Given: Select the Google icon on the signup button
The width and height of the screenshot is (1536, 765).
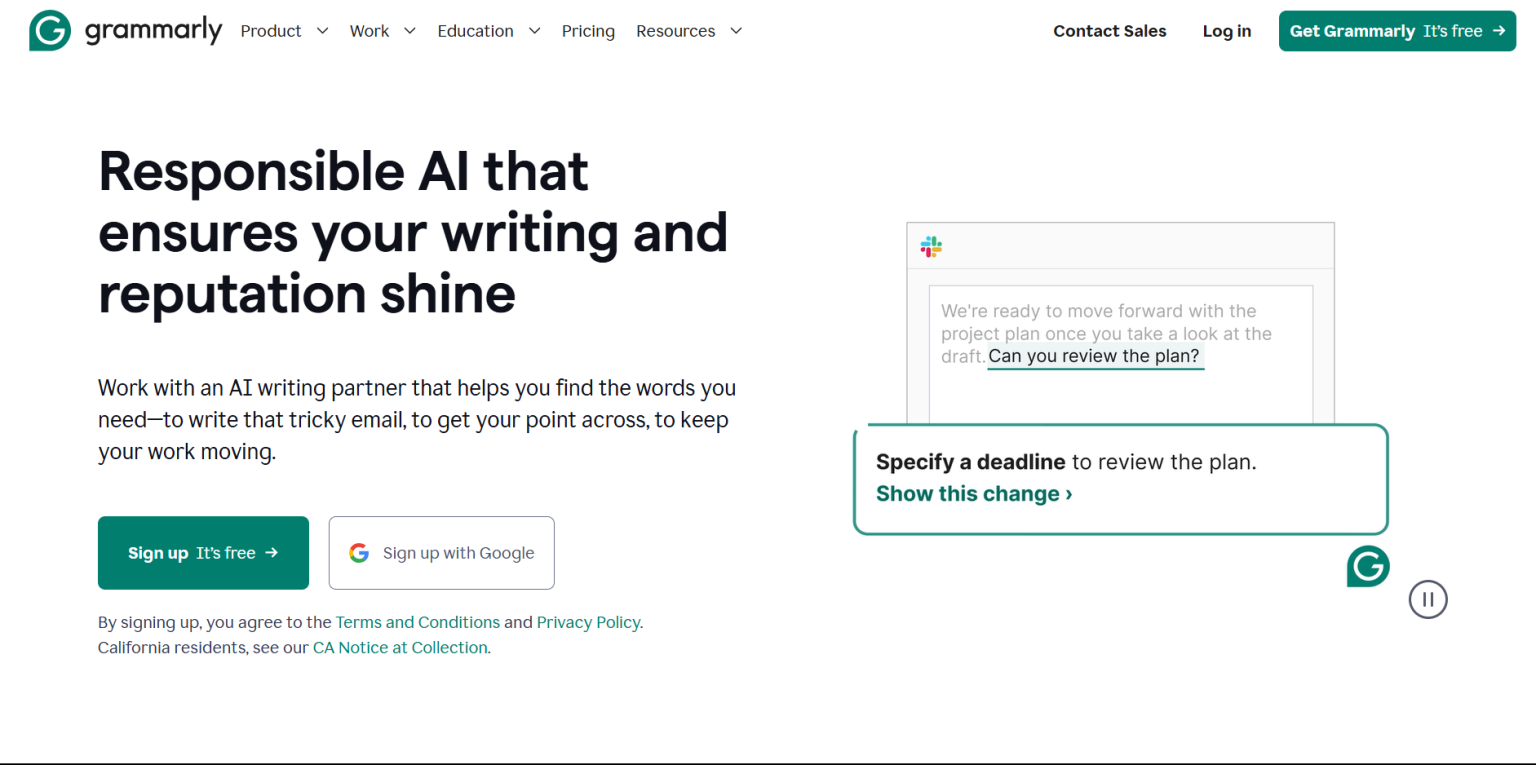Looking at the screenshot, I should 359,552.
